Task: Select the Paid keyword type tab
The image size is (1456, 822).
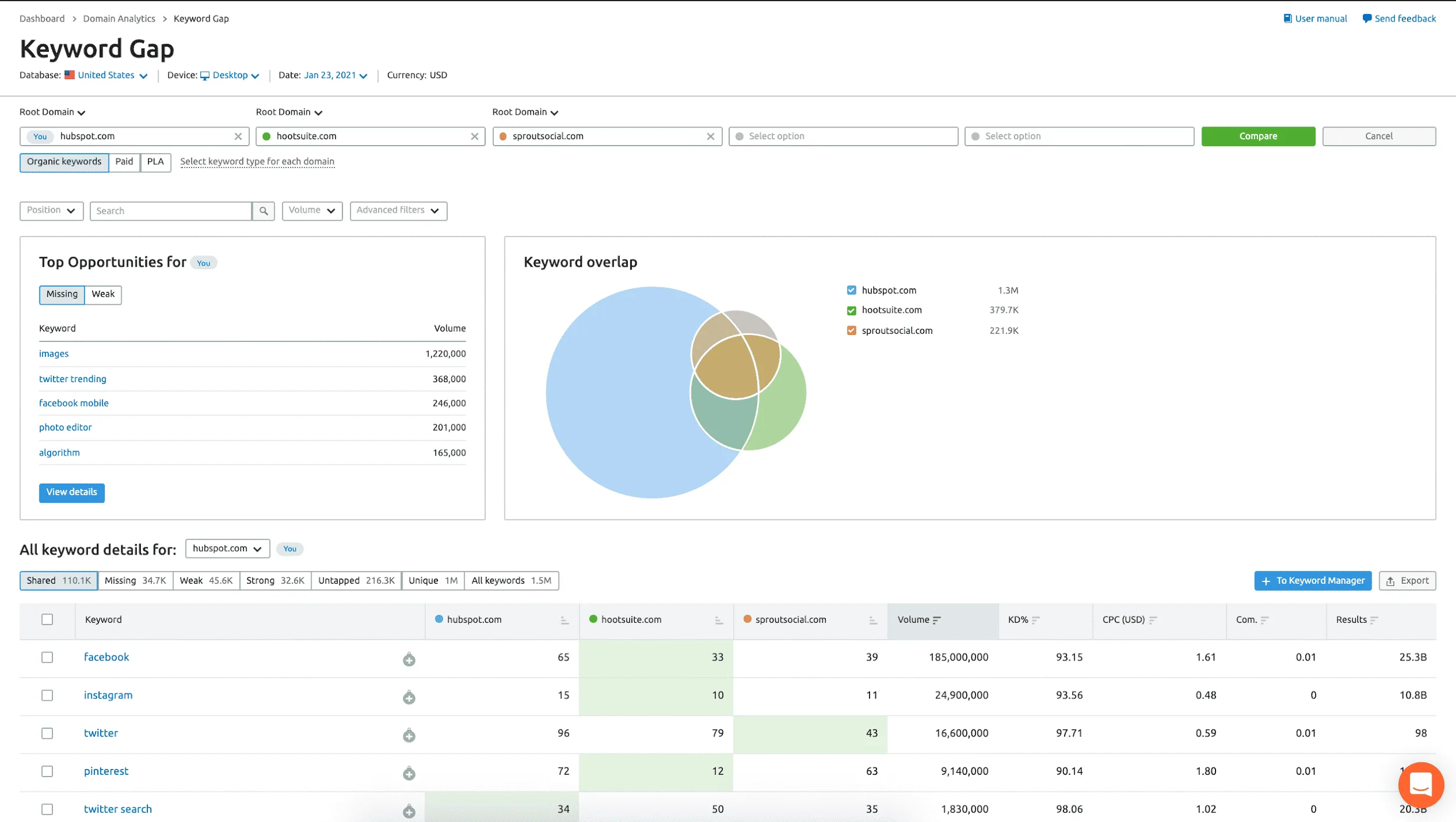Action: click(124, 163)
